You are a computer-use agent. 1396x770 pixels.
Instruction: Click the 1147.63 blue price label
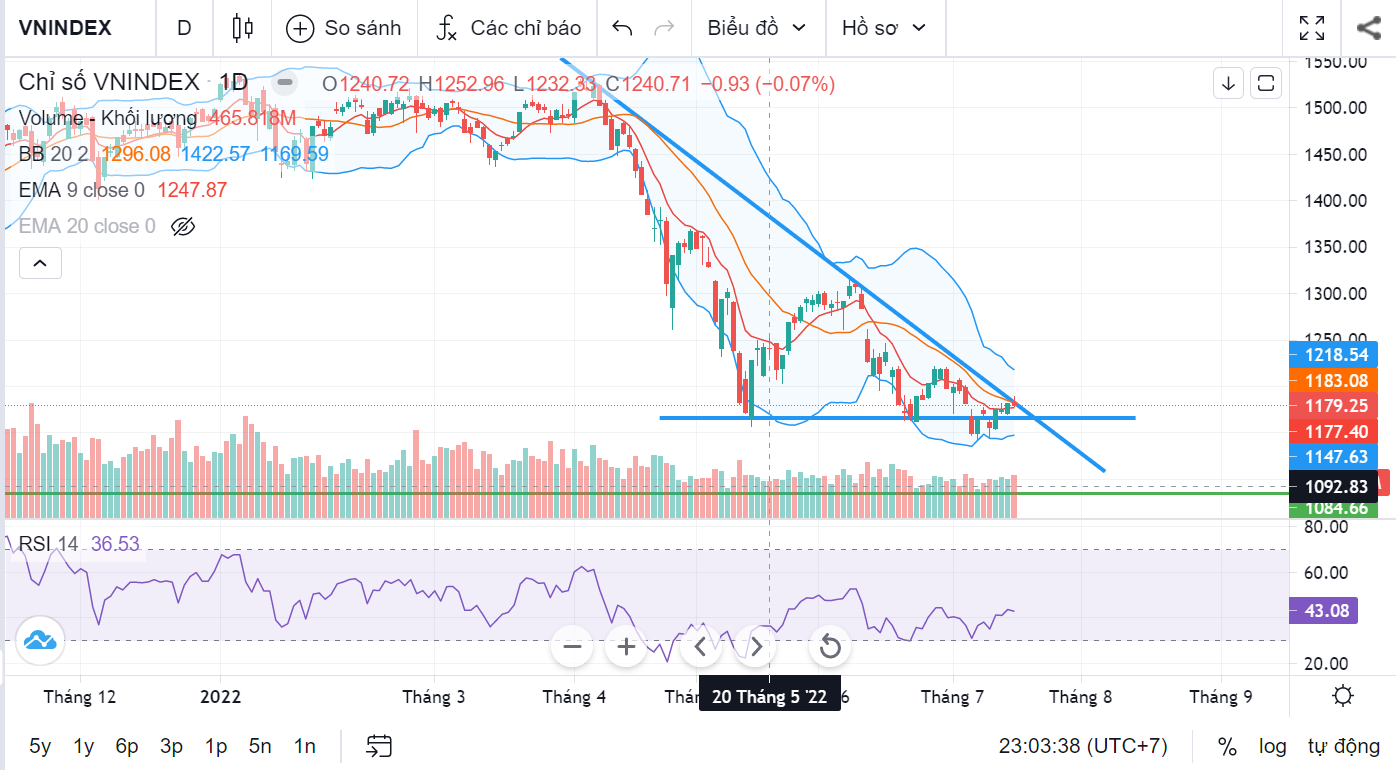click(1334, 457)
